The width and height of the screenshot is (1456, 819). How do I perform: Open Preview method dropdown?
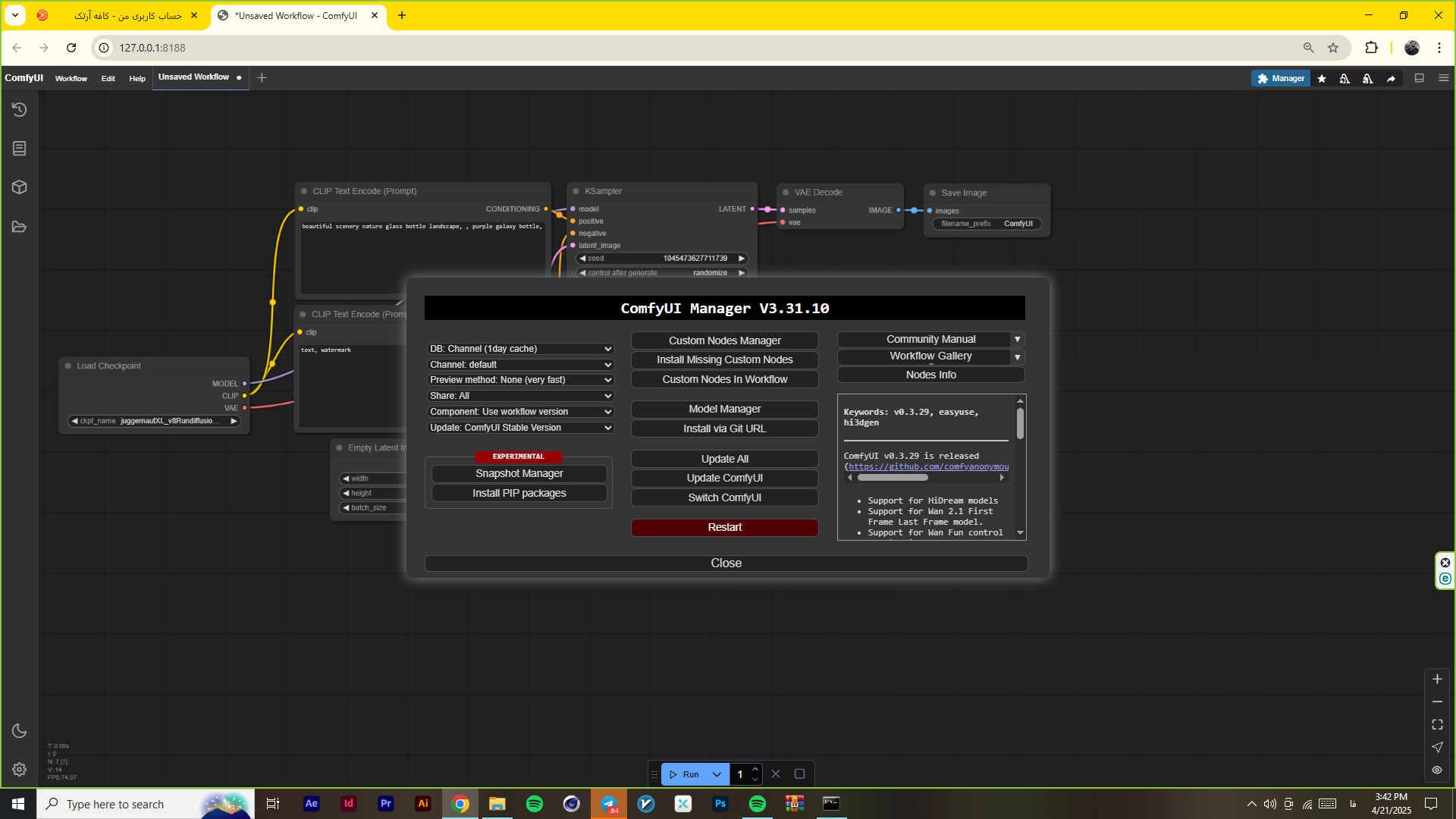520,380
